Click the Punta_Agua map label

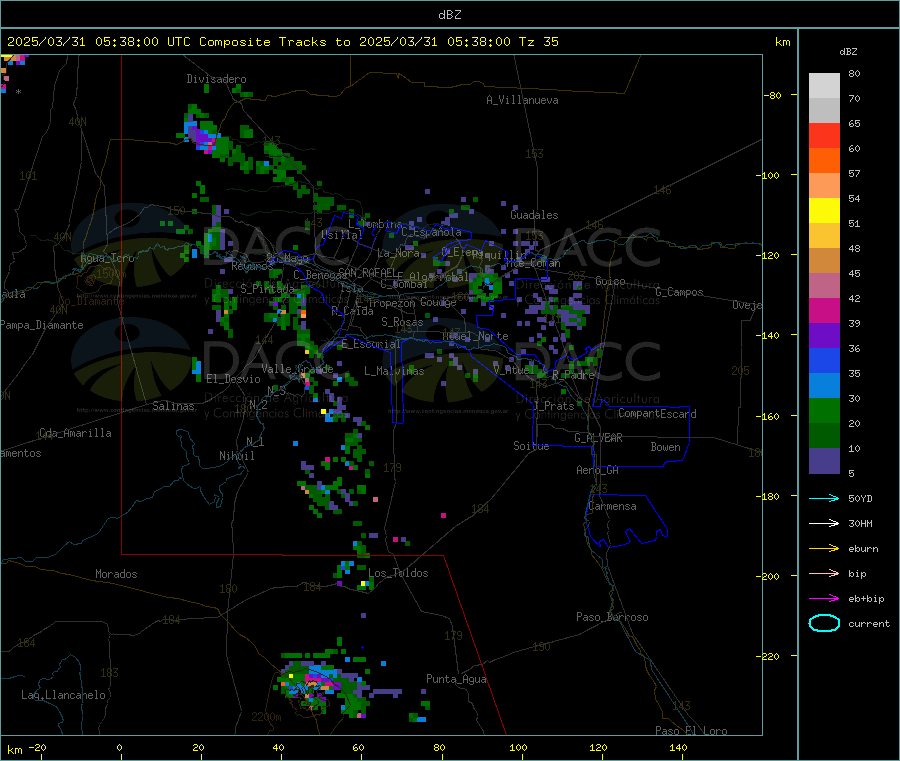point(456,679)
